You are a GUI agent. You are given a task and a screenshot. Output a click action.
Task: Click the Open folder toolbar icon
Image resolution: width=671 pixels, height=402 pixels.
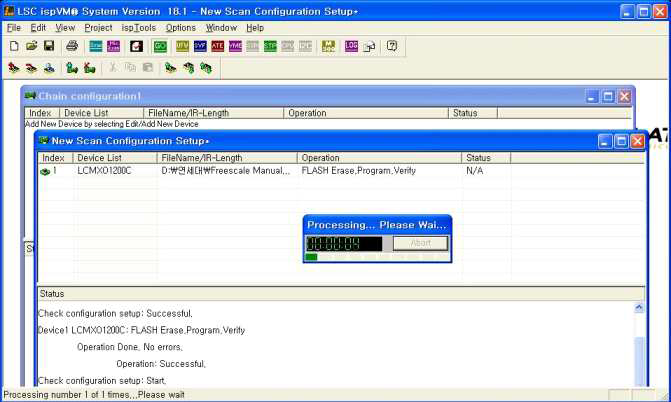coord(31,46)
